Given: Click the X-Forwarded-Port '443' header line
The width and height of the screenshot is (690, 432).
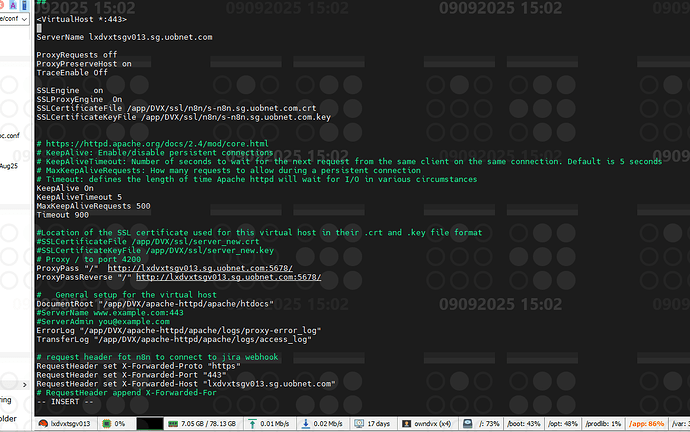Looking at the screenshot, I should pyautogui.click(x=132, y=375).
